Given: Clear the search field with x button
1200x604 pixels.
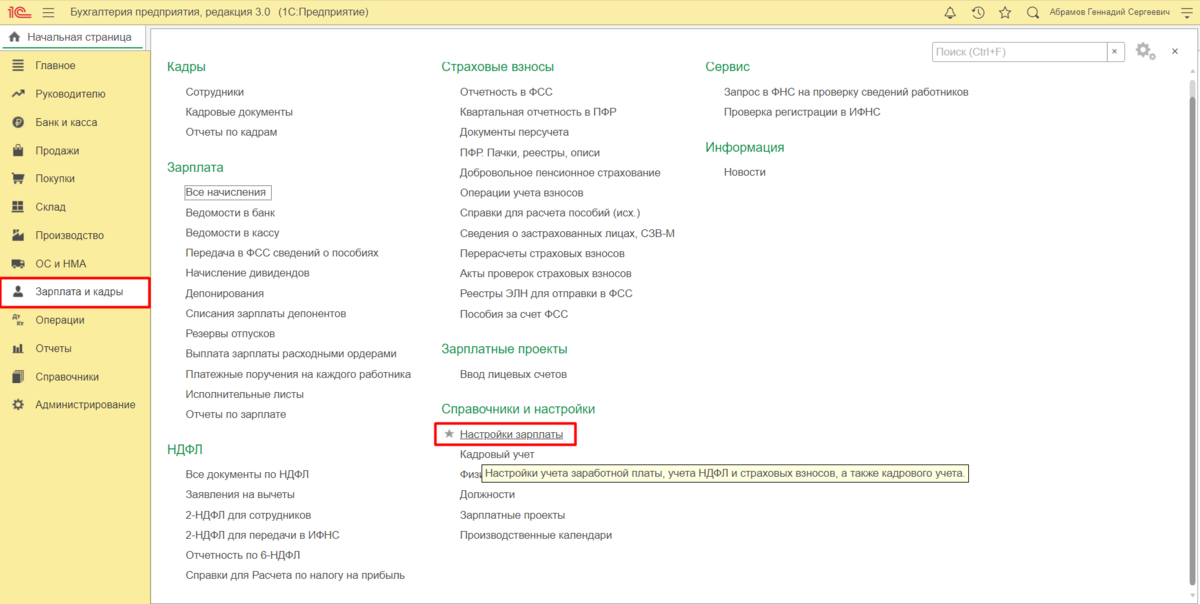Looking at the screenshot, I should pyautogui.click(x=1115, y=51).
